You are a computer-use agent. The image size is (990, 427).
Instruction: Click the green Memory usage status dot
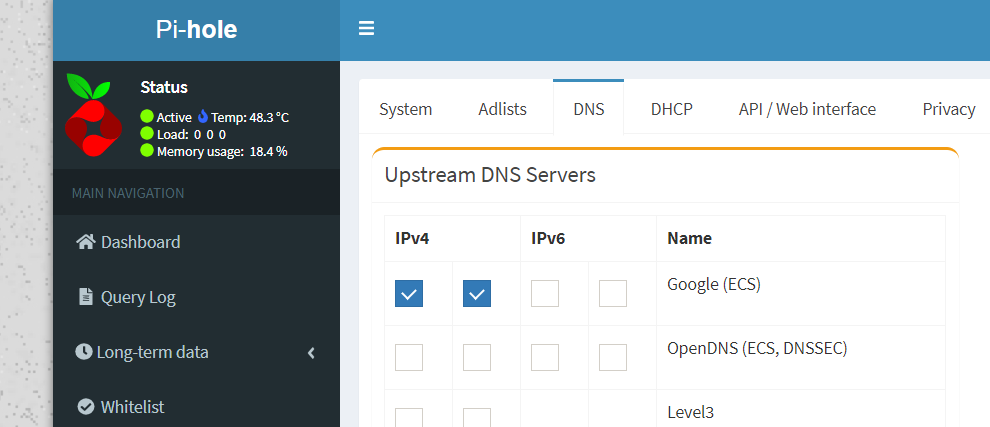tap(147, 151)
